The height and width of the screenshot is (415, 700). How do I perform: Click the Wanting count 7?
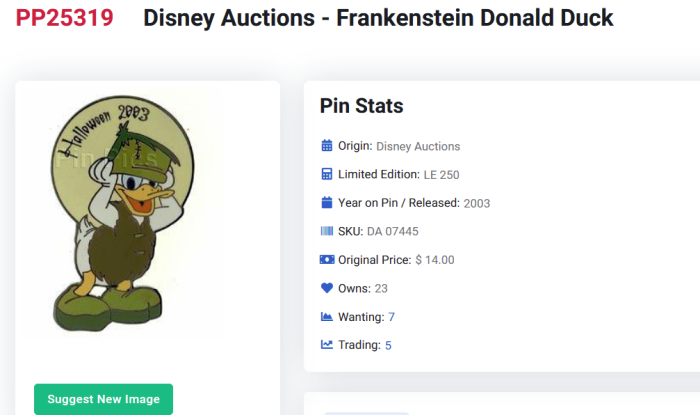(392, 317)
